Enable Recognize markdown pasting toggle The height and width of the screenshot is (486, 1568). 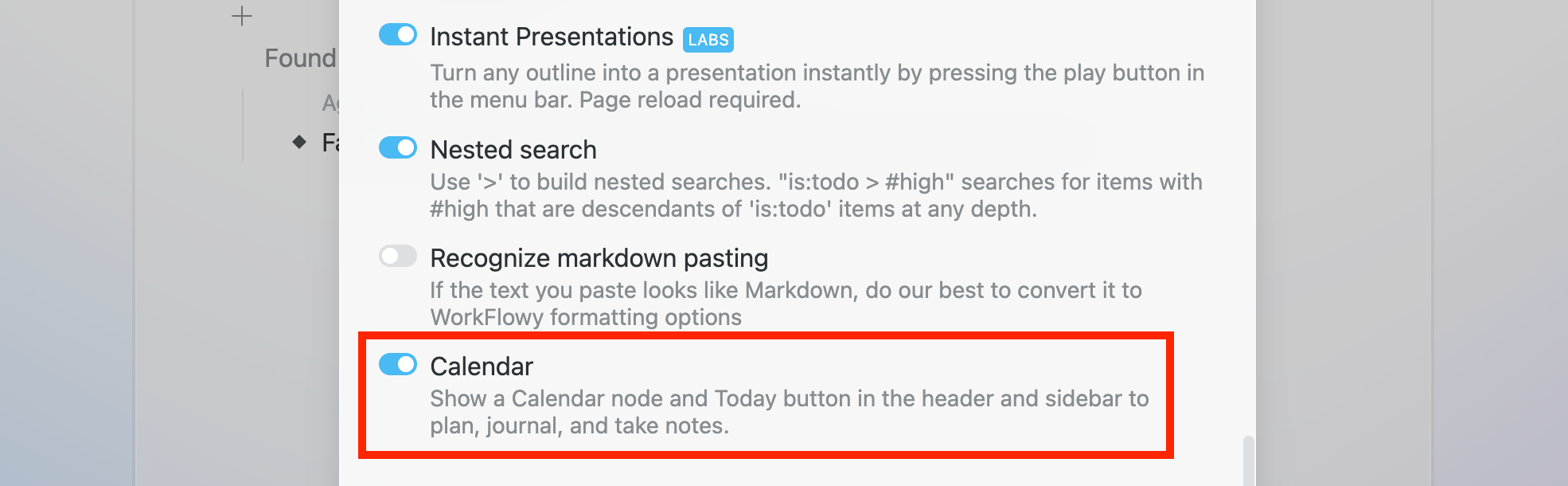(x=398, y=257)
